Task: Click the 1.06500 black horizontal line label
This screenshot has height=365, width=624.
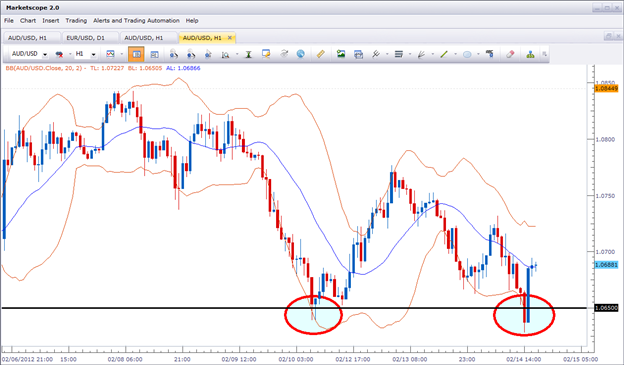Action: pyautogui.click(x=606, y=308)
